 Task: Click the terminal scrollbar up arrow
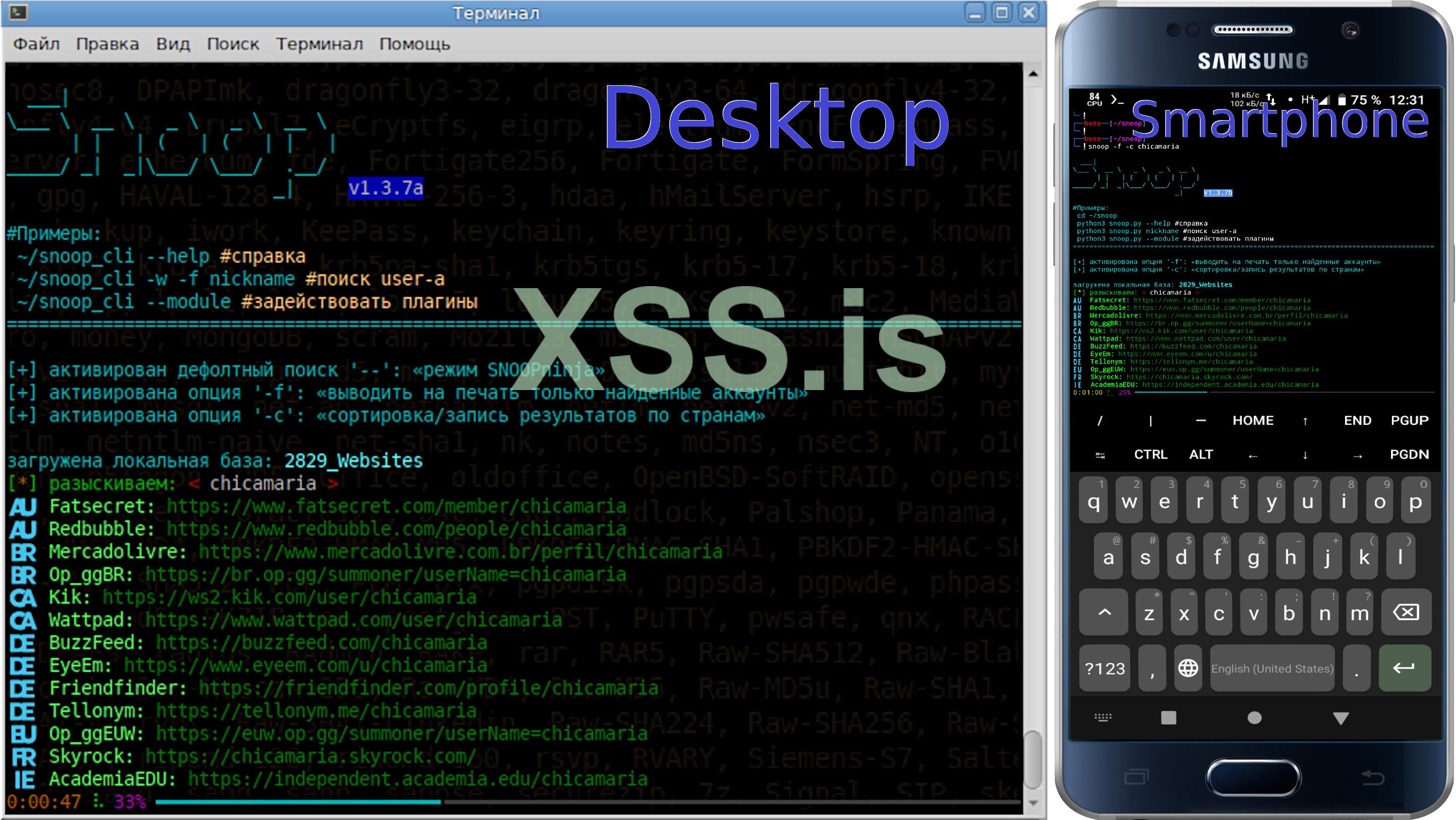(1033, 74)
